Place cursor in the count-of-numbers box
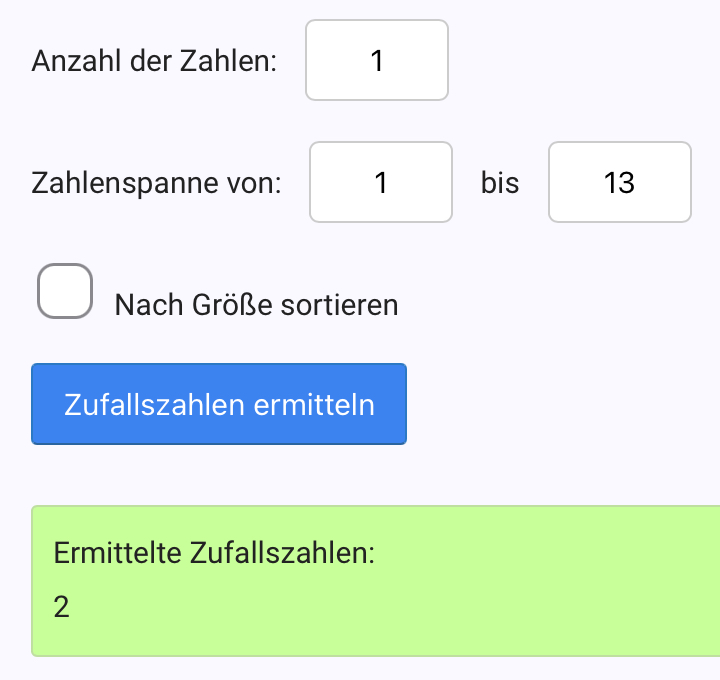 point(376,61)
